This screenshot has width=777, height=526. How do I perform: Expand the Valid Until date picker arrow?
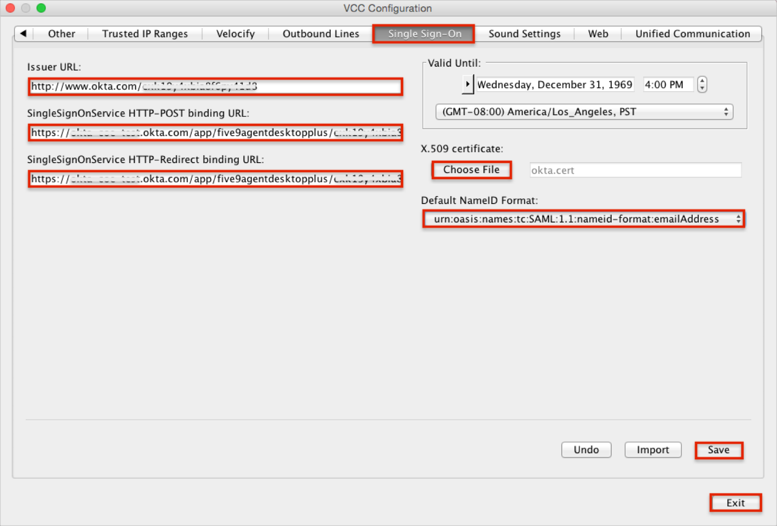click(x=467, y=85)
